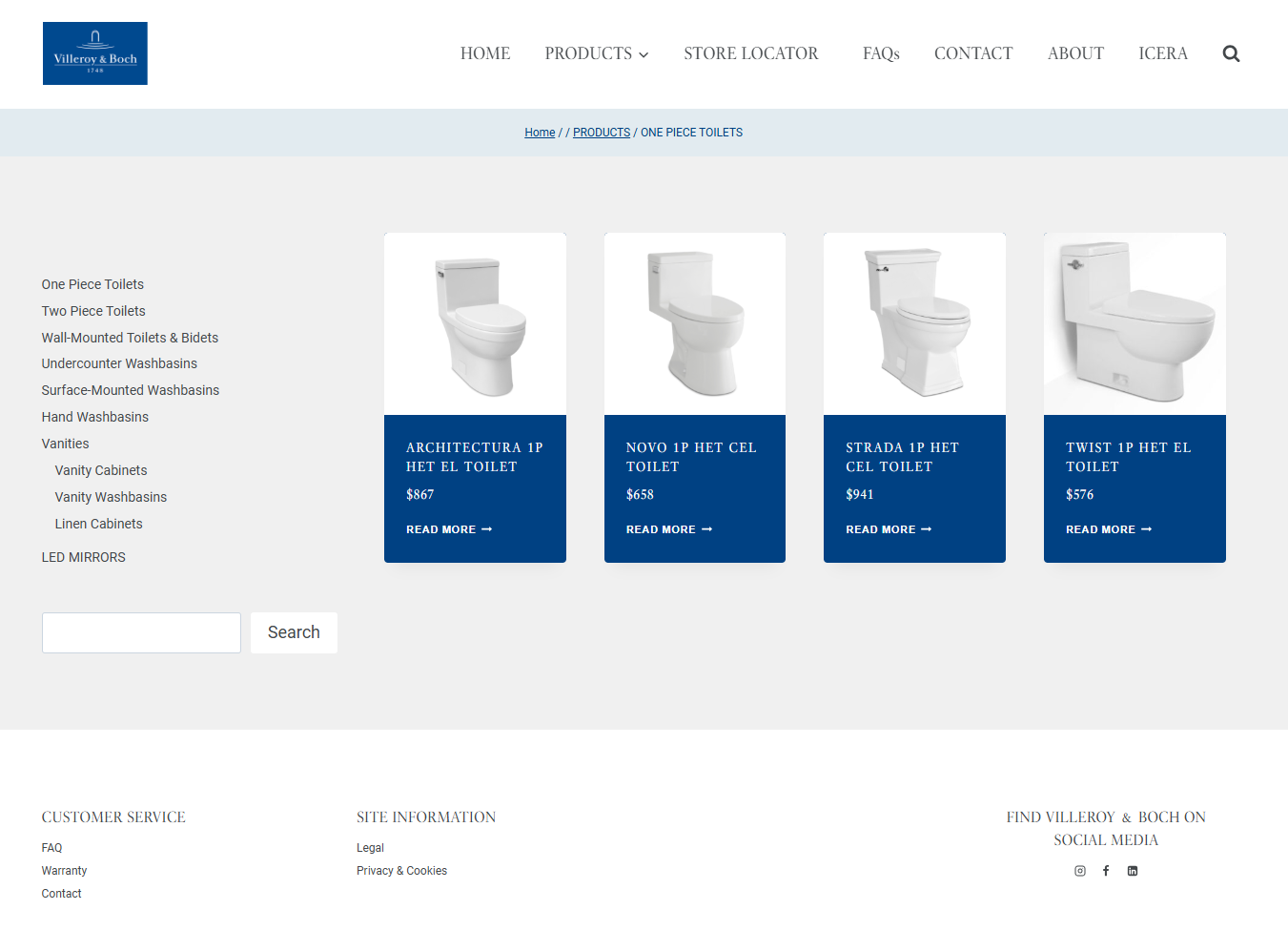Screen dimensions: 1288x951
Task: Click the Products breadcrumb link
Action: [x=601, y=133]
